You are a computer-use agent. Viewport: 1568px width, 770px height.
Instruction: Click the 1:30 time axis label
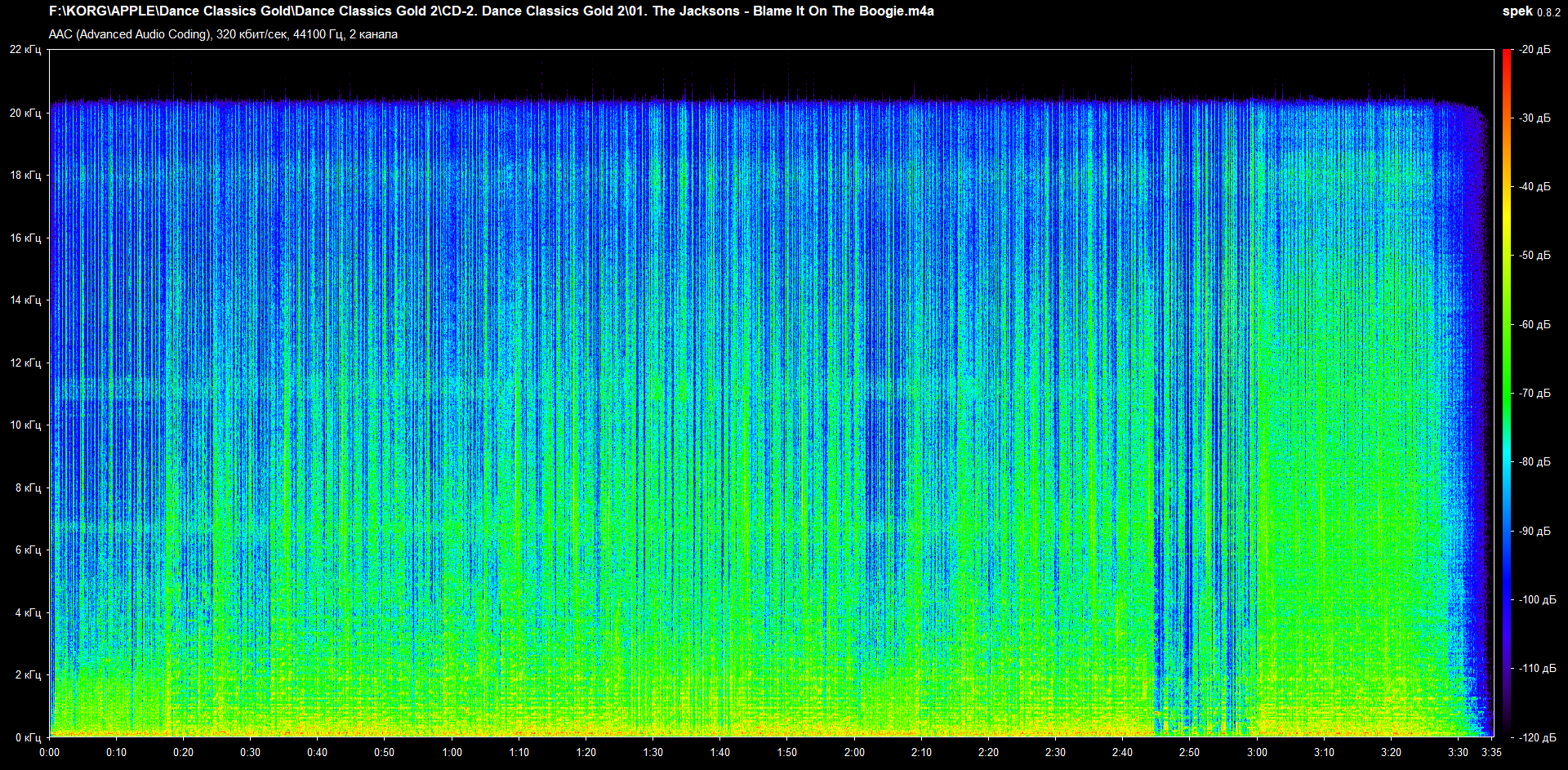click(653, 752)
